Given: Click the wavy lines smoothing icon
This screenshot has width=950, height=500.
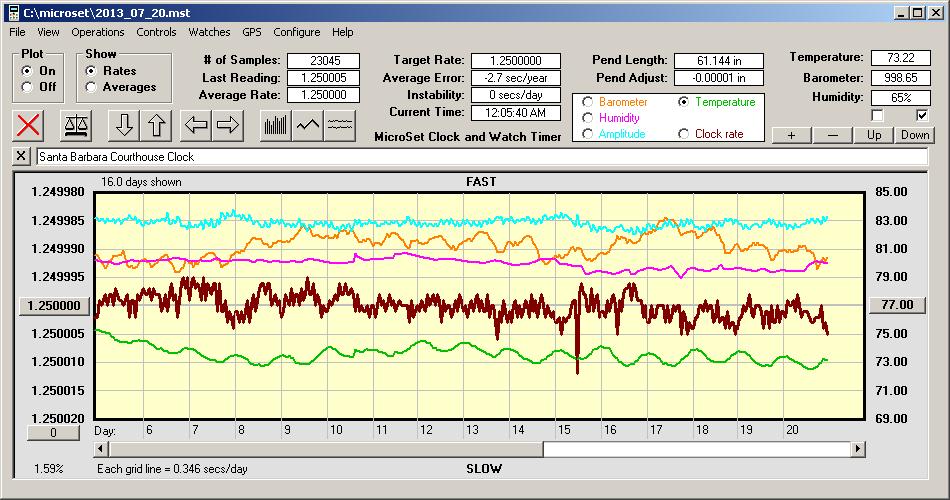Looking at the screenshot, I should pos(340,125).
